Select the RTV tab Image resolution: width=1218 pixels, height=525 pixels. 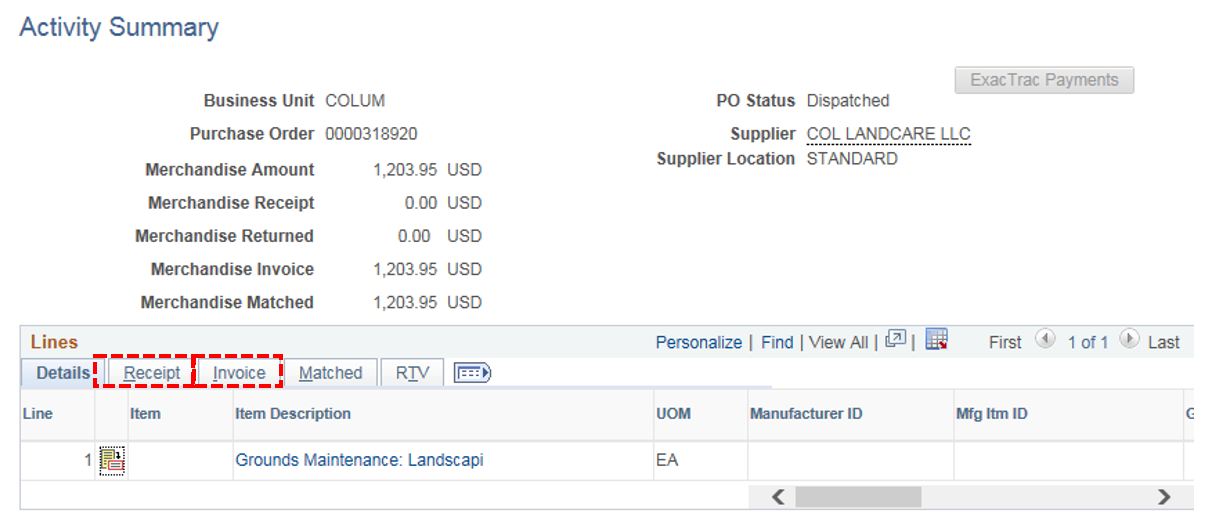pyautogui.click(x=412, y=373)
